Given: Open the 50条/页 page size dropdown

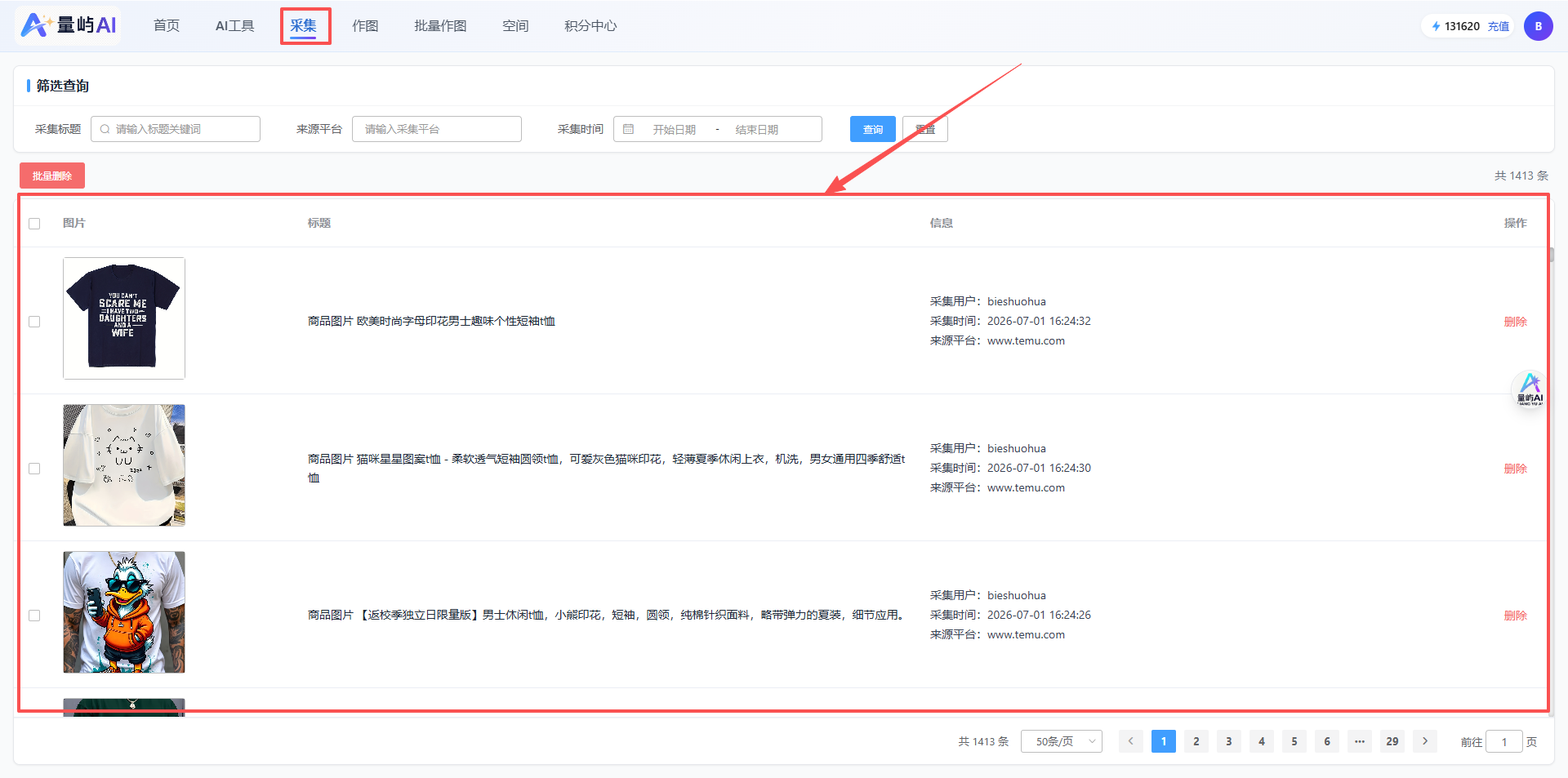Looking at the screenshot, I should (1062, 741).
